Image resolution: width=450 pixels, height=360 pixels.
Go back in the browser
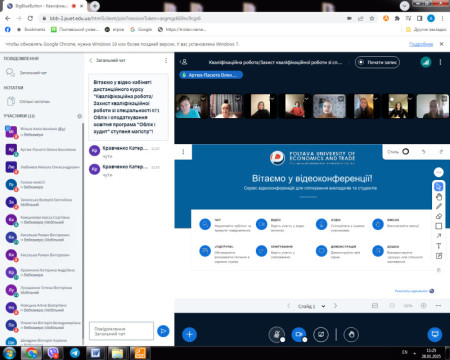tap(8, 18)
